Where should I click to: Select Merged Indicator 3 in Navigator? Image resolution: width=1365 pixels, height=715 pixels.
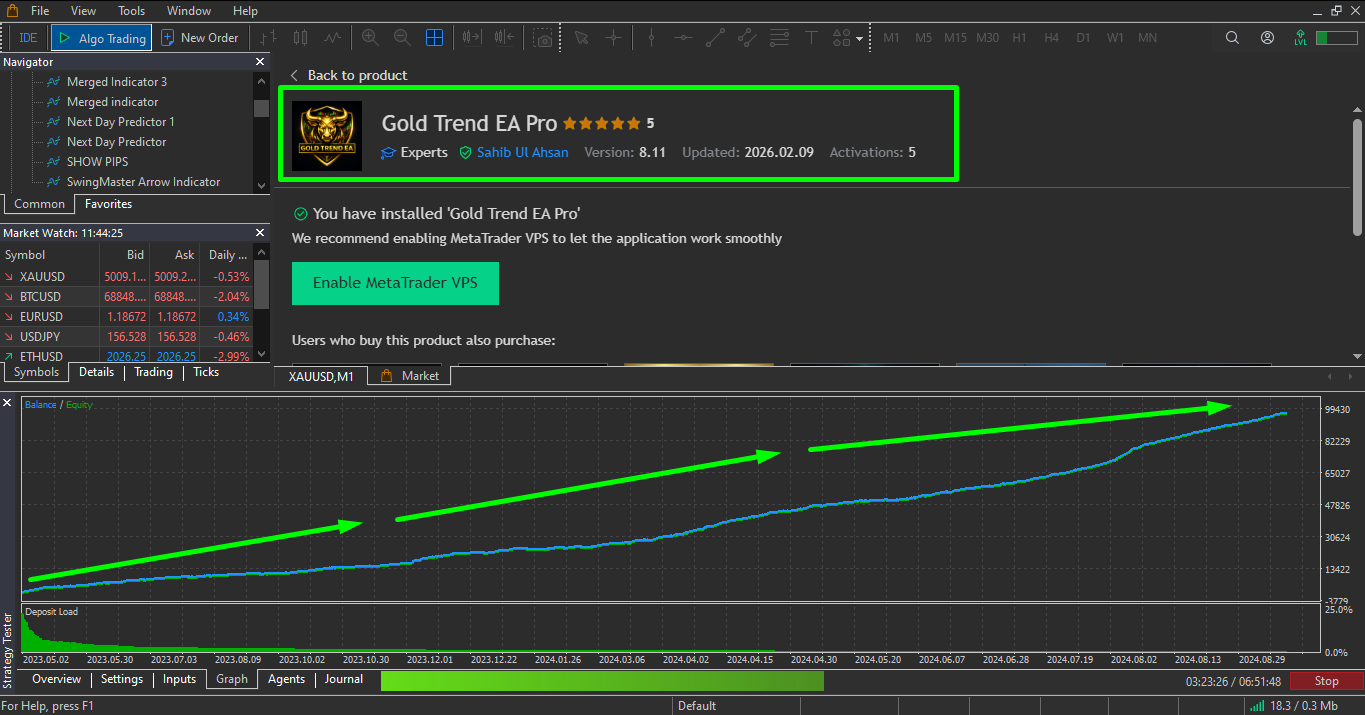pos(117,82)
